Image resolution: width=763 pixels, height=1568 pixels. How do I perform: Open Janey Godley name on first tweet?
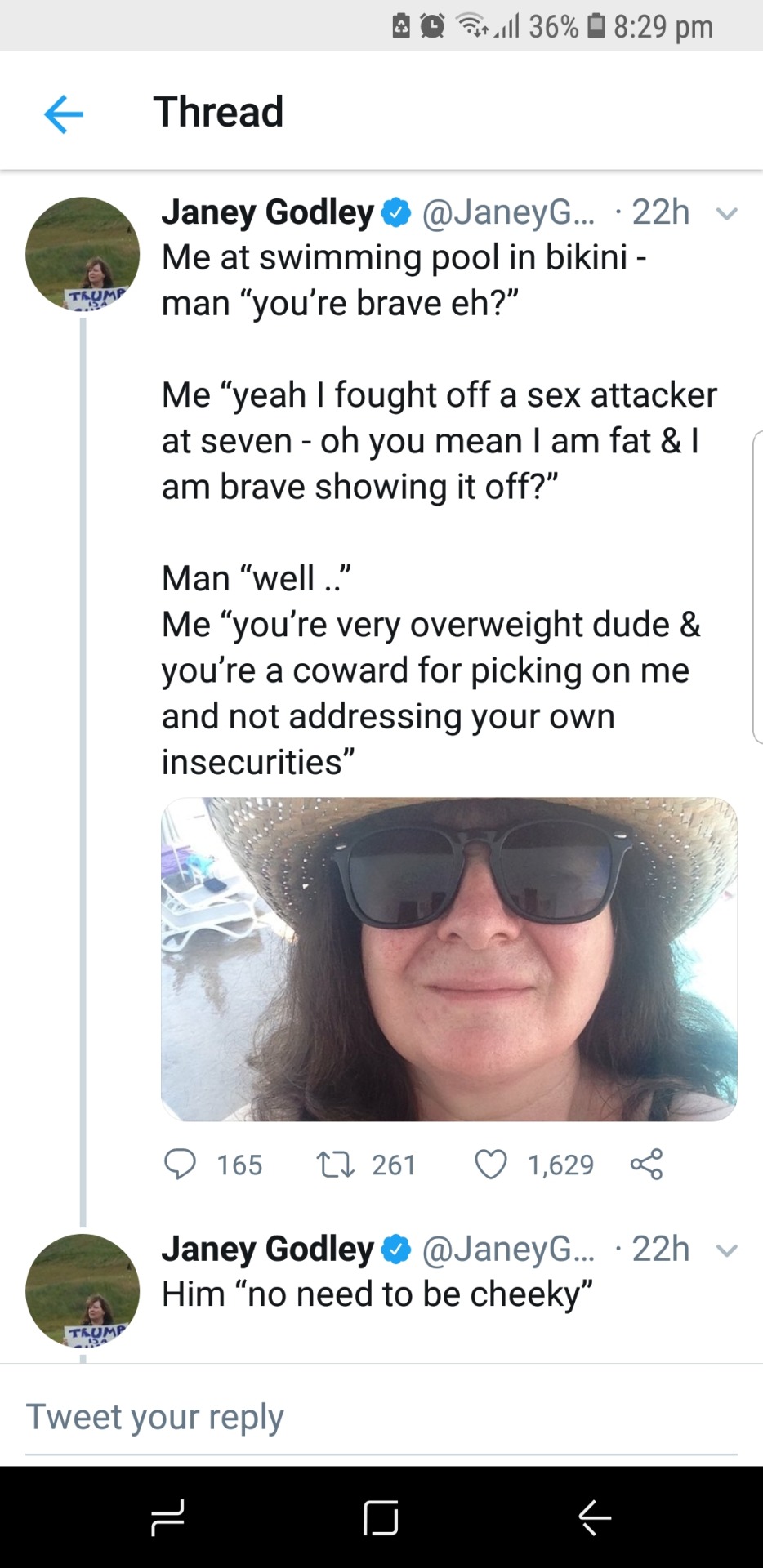[267, 212]
